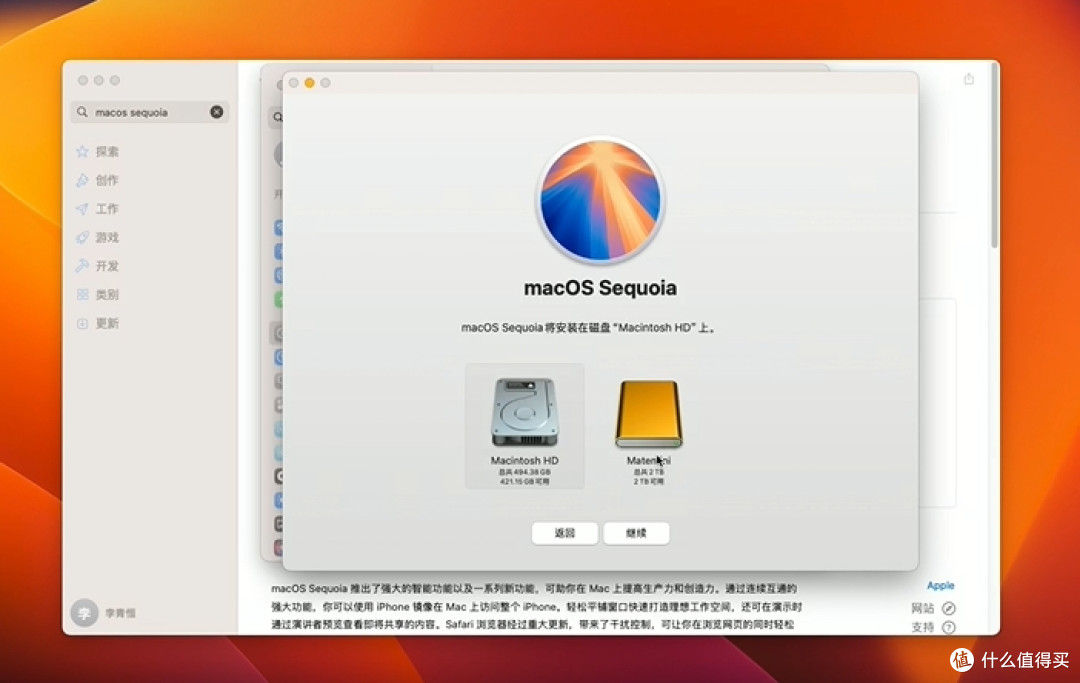Open the Apple developer link

(x=940, y=585)
